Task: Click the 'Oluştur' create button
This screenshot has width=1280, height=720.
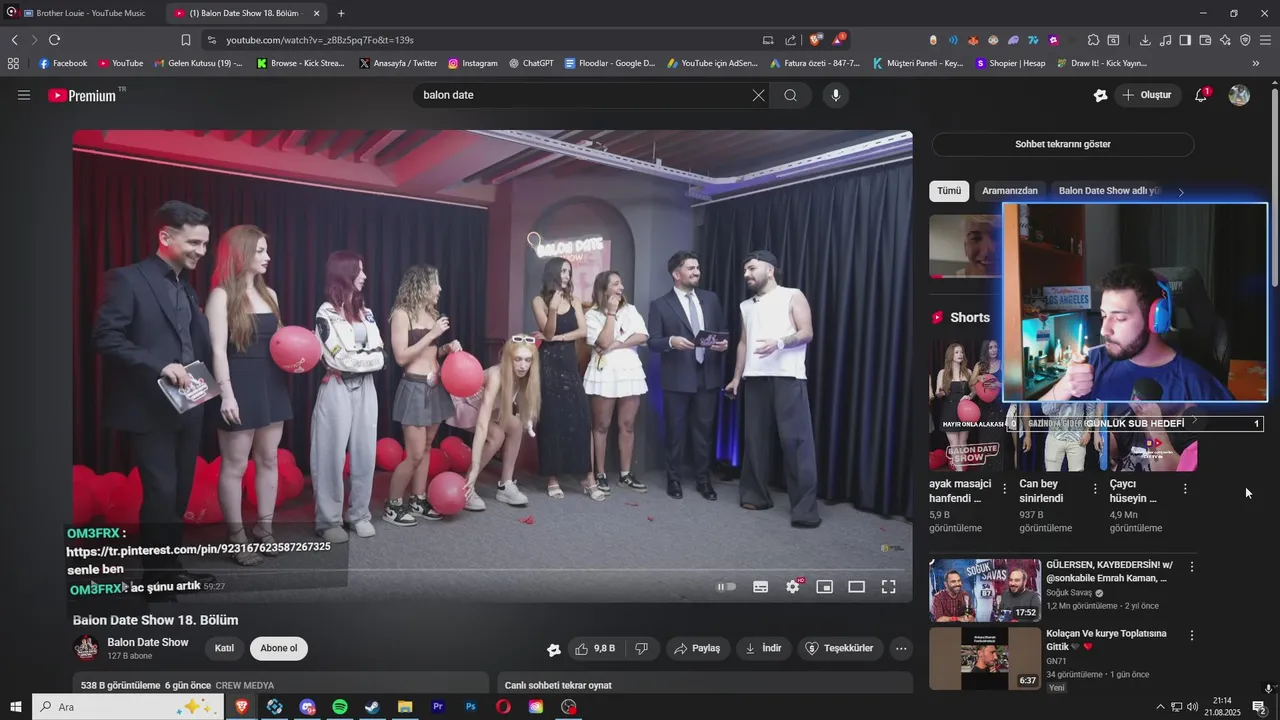Action: (x=1146, y=95)
